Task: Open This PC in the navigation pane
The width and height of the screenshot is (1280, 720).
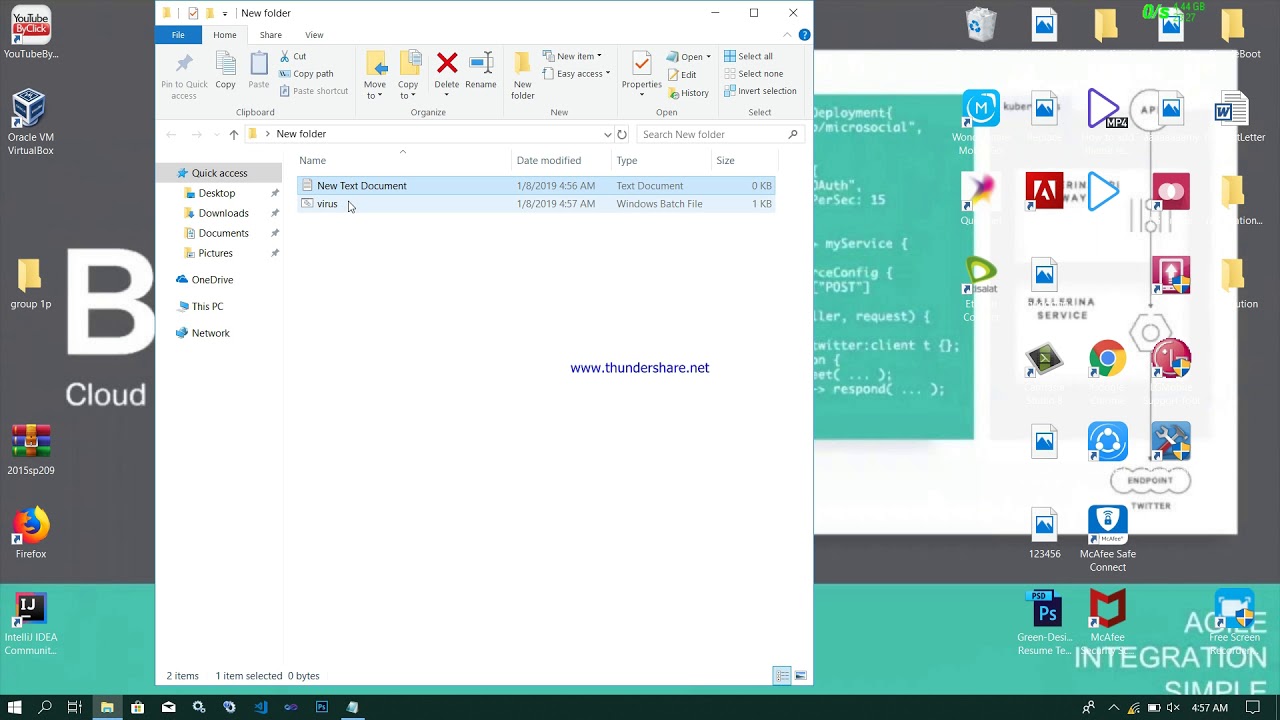Action: [x=207, y=306]
